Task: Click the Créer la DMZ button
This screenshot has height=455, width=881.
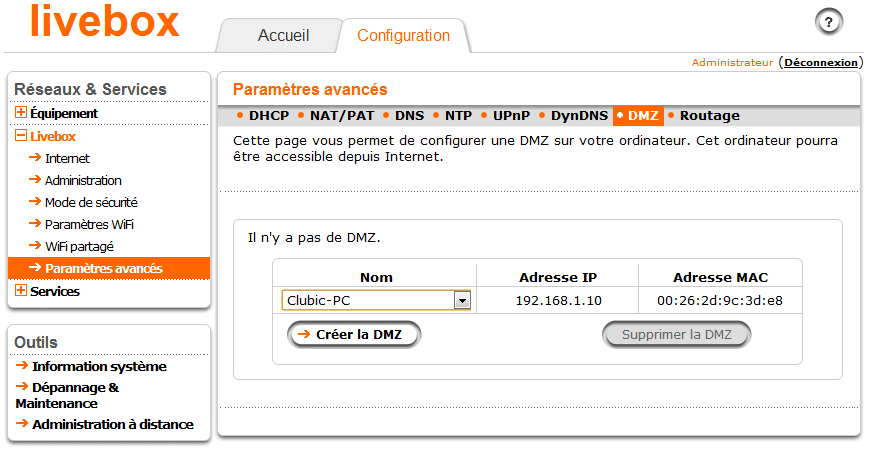Action: click(x=354, y=335)
